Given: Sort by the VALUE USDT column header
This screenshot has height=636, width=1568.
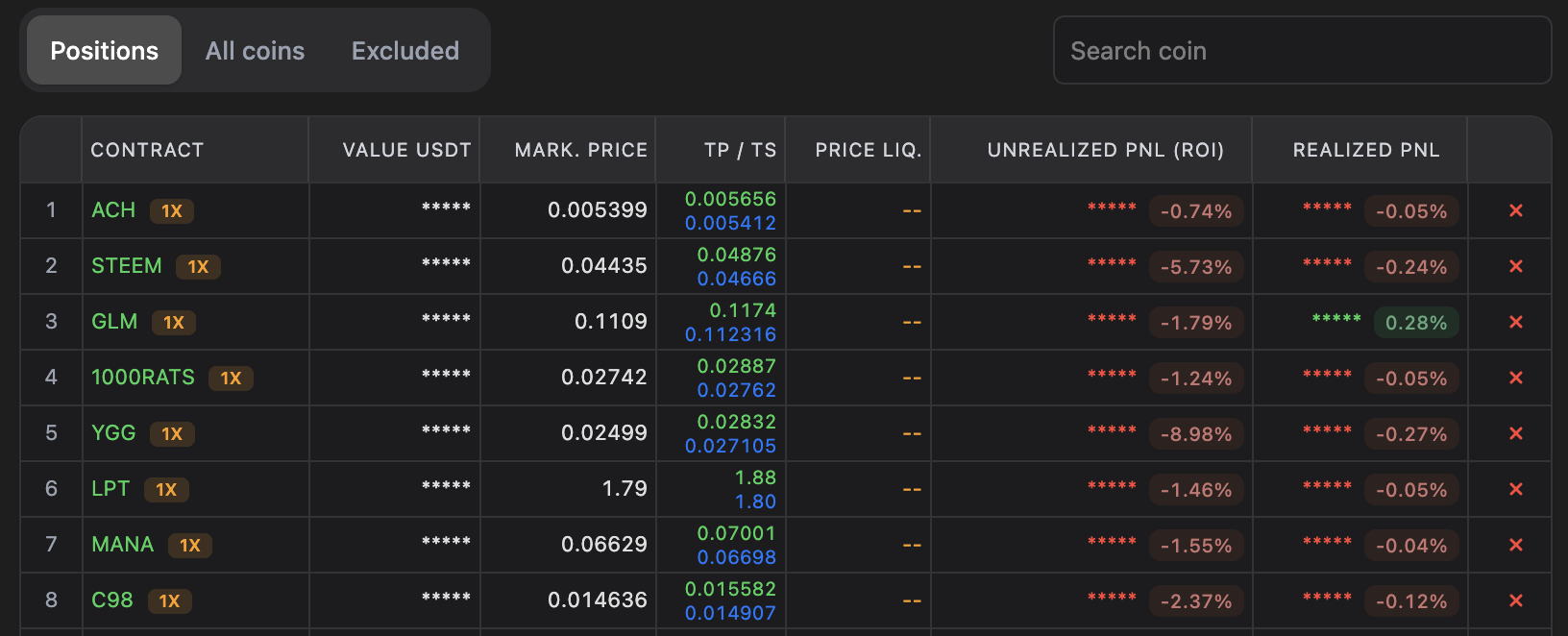Looking at the screenshot, I should (407, 150).
